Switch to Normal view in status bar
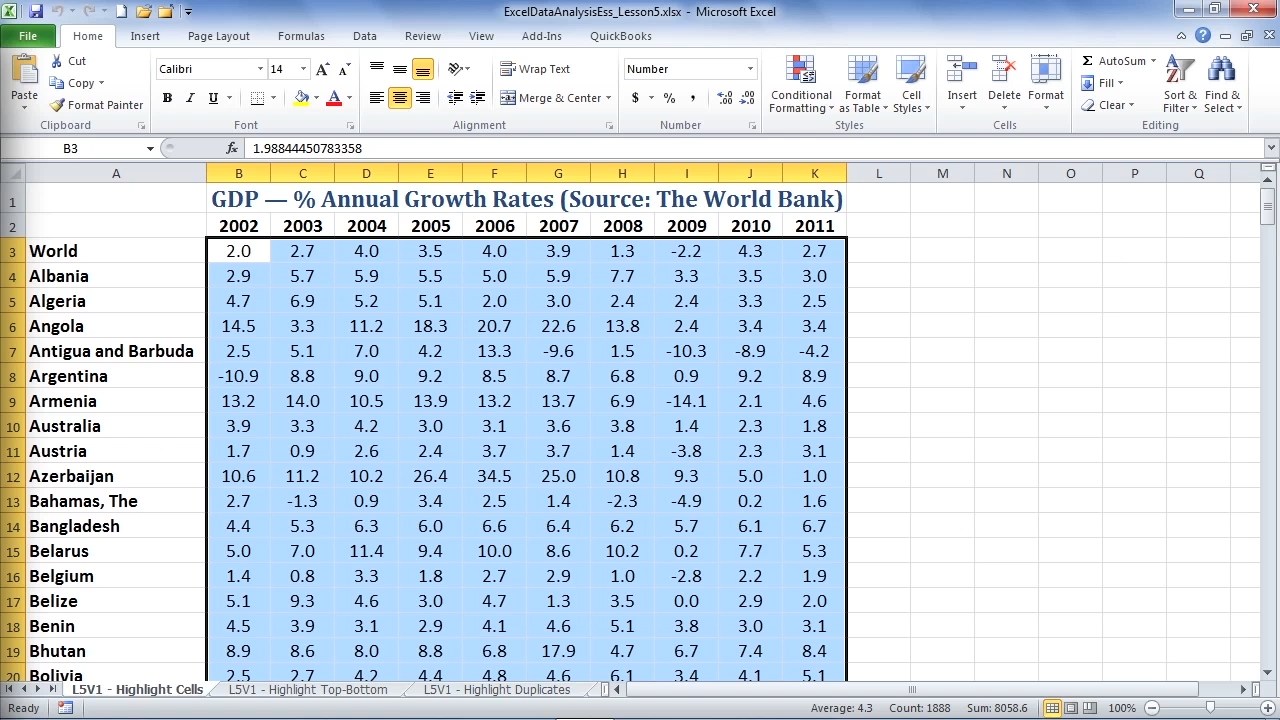 1052,708
